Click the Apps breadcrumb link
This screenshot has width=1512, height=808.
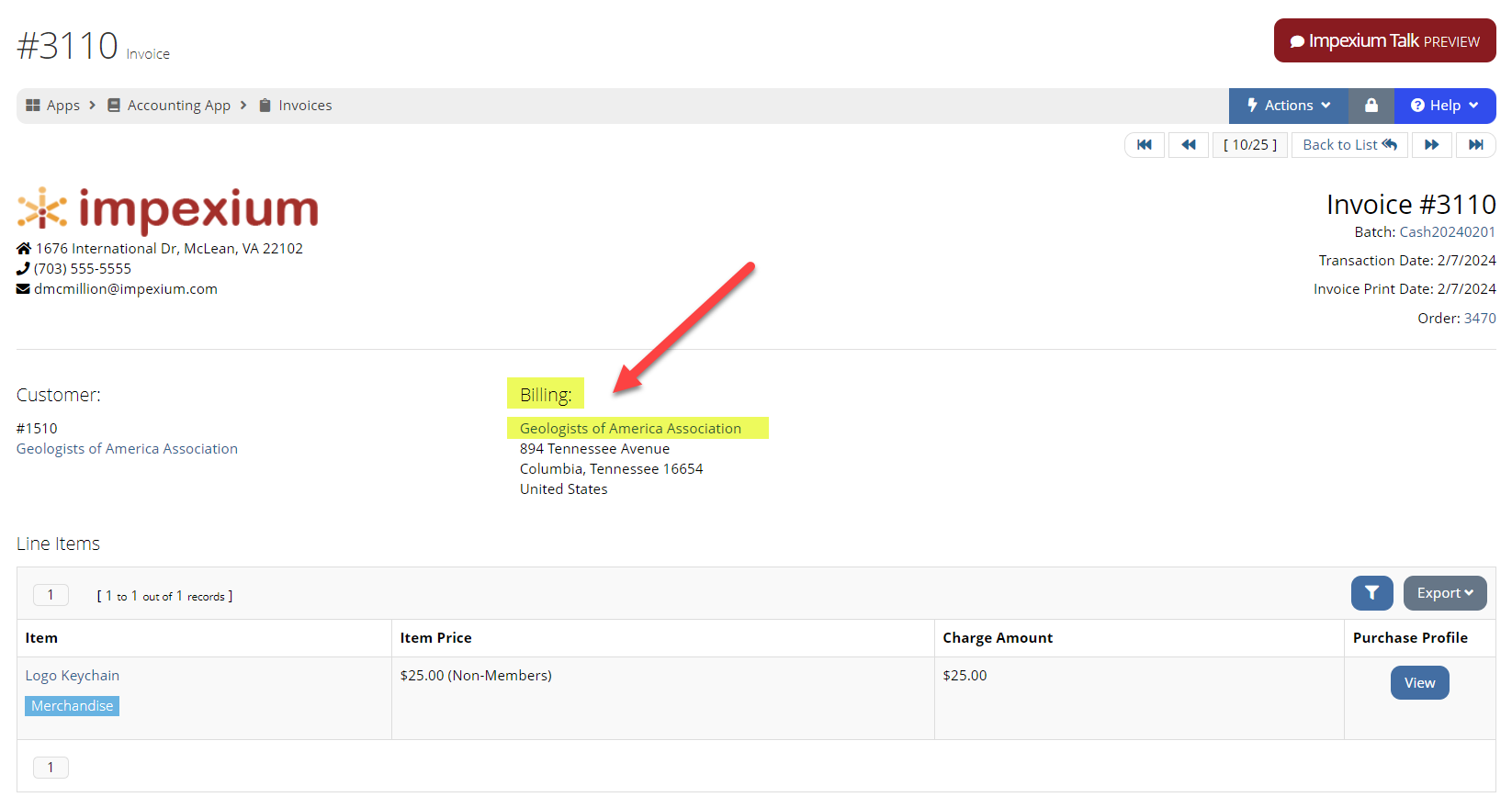(x=53, y=106)
